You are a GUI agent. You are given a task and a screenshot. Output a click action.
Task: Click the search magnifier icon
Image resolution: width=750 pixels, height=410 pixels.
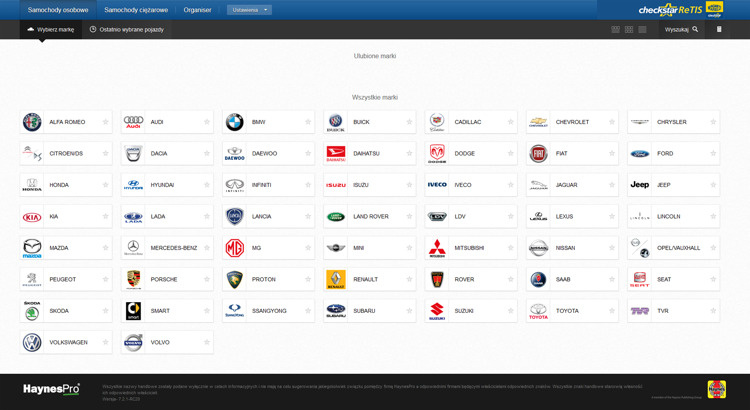(695, 29)
